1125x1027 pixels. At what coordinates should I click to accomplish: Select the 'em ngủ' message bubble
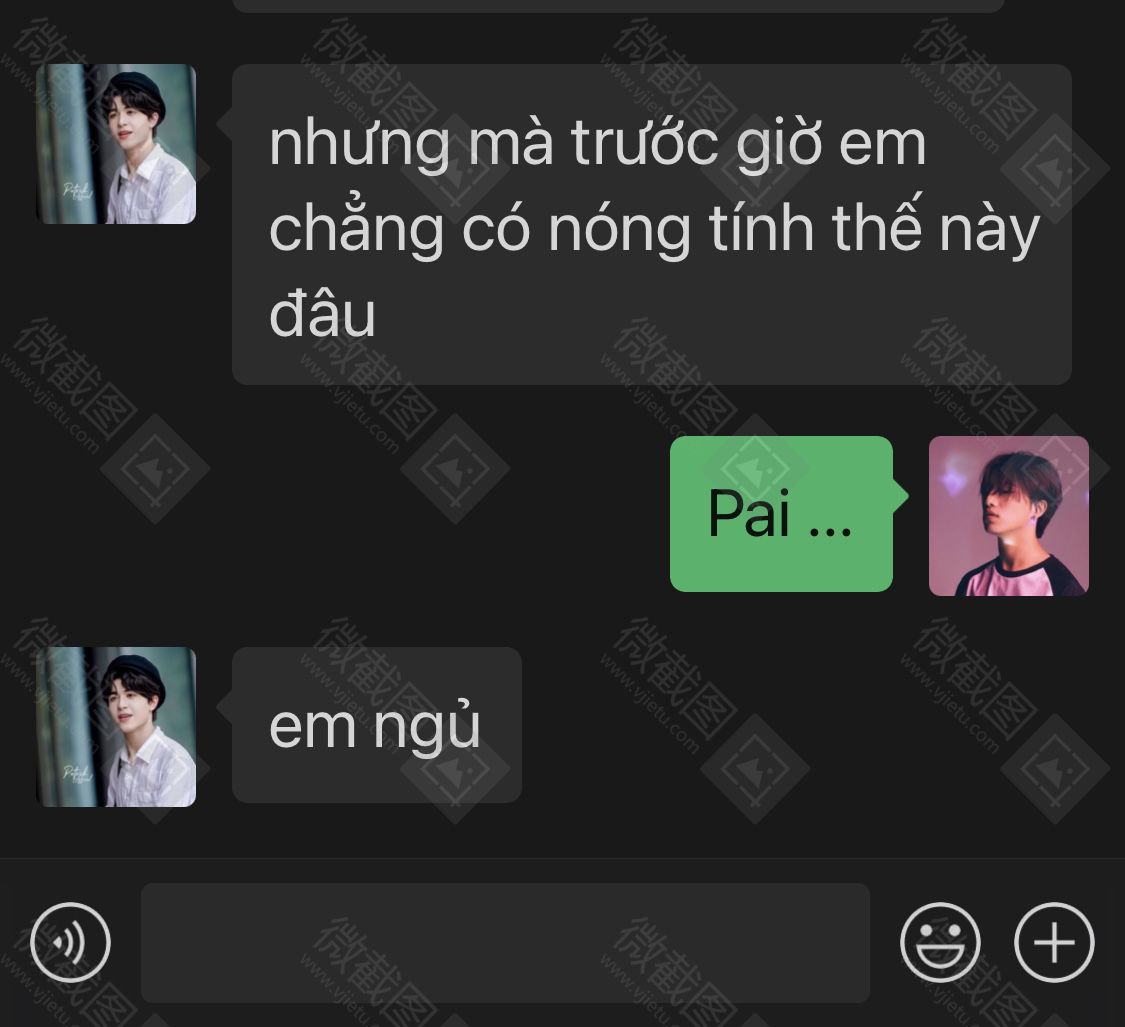click(377, 725)
